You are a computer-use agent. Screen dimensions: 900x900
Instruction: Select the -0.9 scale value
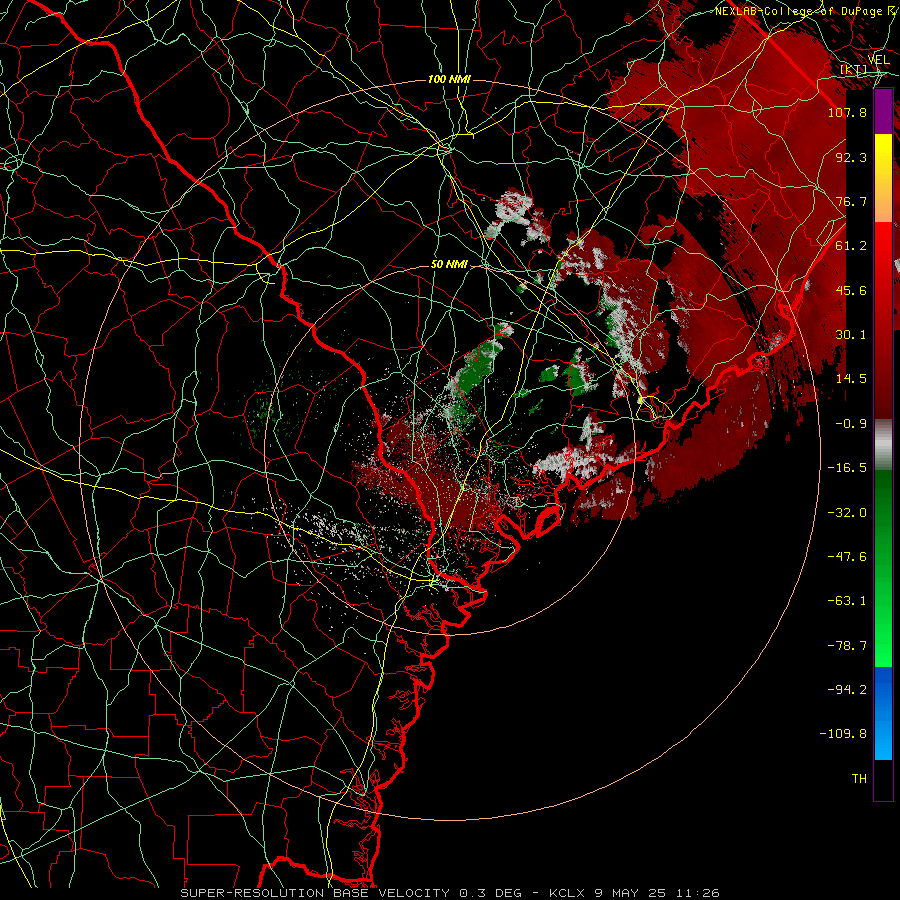coord(851,424)
